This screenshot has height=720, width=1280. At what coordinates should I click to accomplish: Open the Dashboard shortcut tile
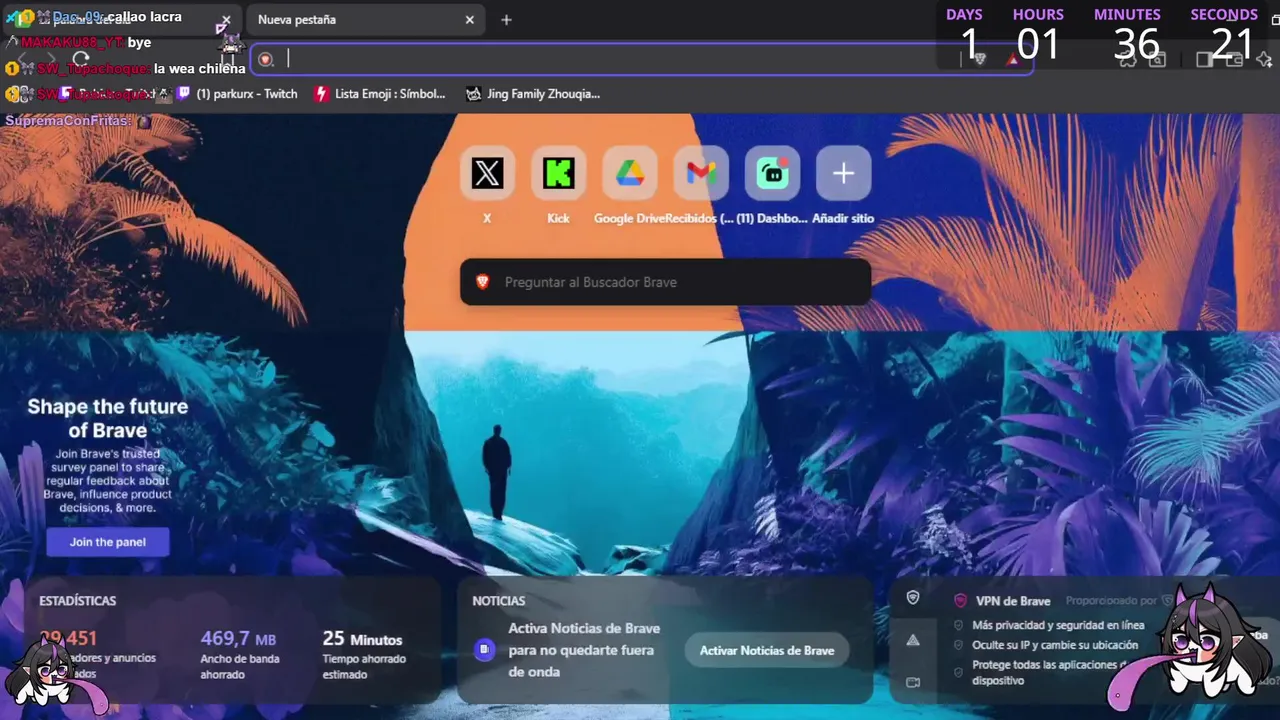click(x=772, y=173)
